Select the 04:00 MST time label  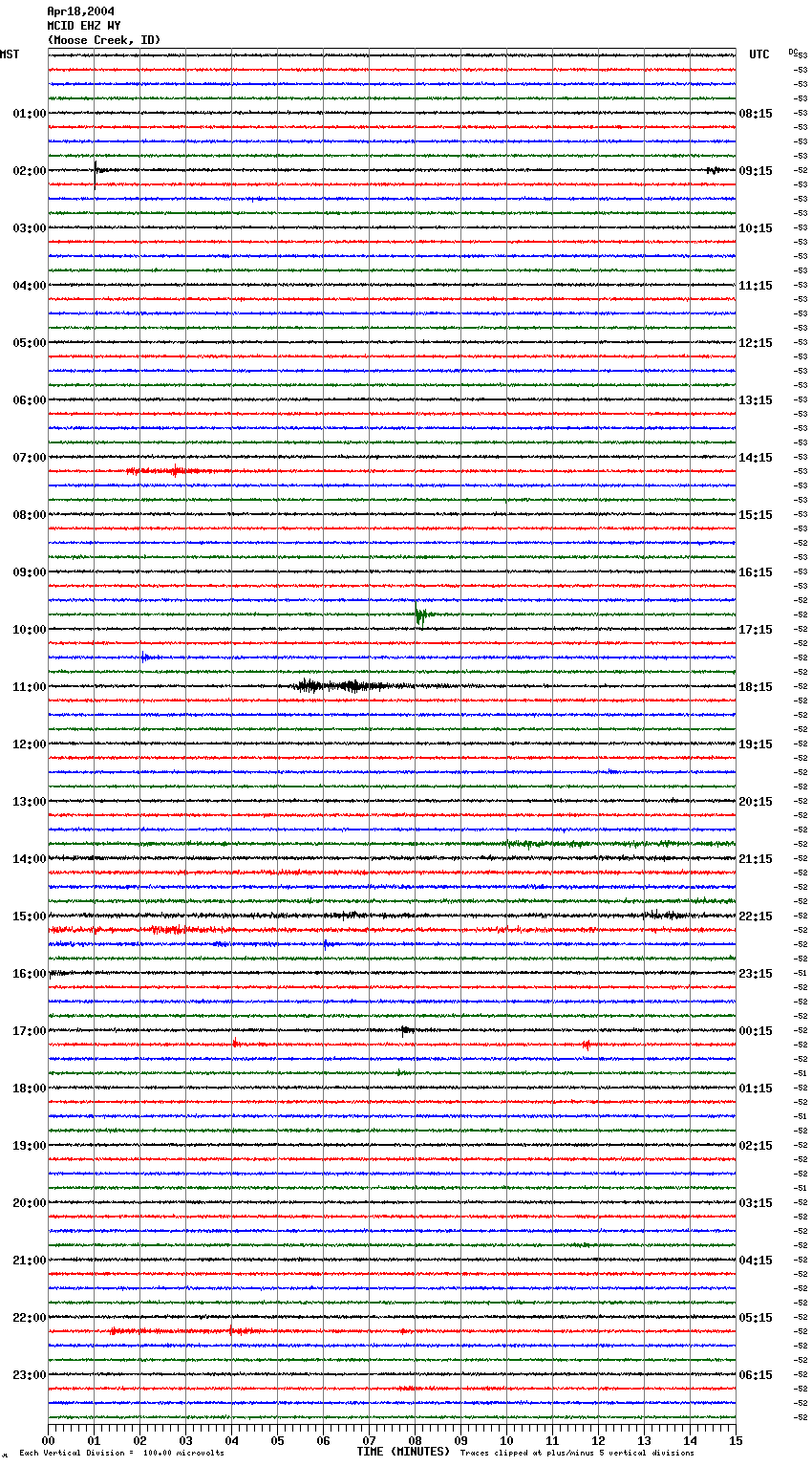click(30, 286)
